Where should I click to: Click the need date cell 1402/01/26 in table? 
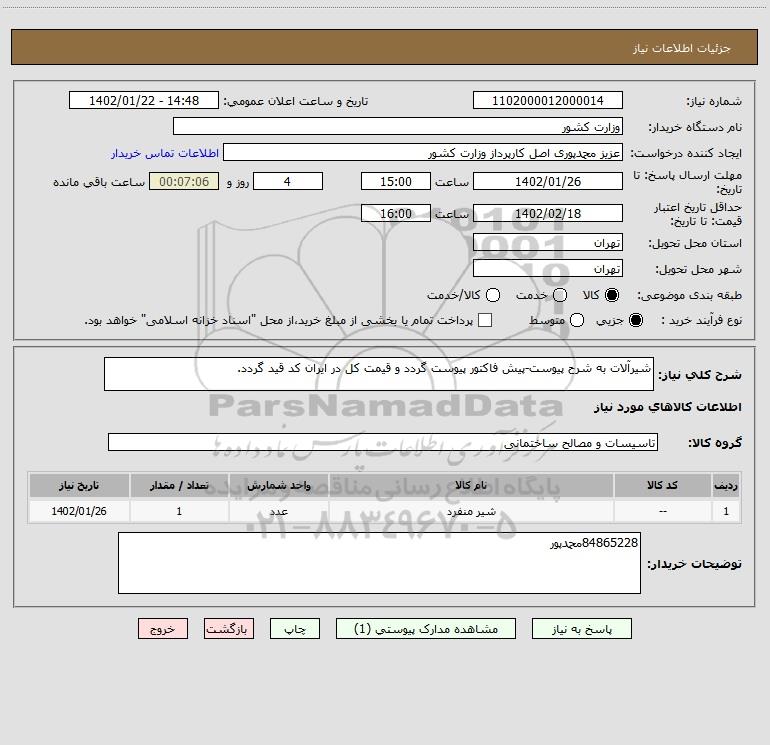point(79,511)
